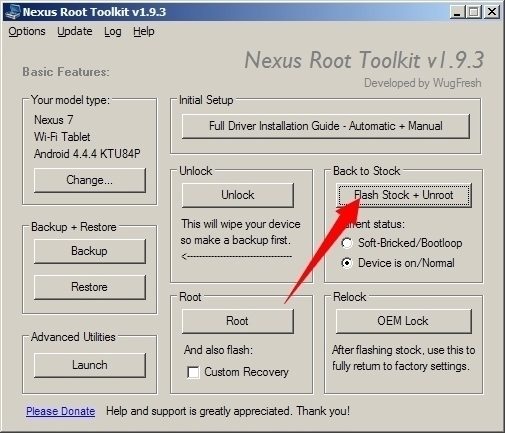505x433 pixels.
Task: Minimize the Nexus Root Toolkit window
Action: point(457,12)
